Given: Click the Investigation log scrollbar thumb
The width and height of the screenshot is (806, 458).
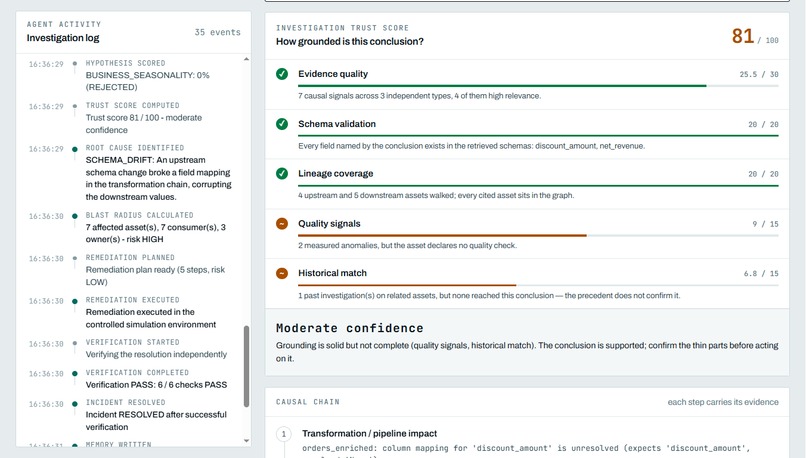Looking at the screenshot, I should point(246,366).
